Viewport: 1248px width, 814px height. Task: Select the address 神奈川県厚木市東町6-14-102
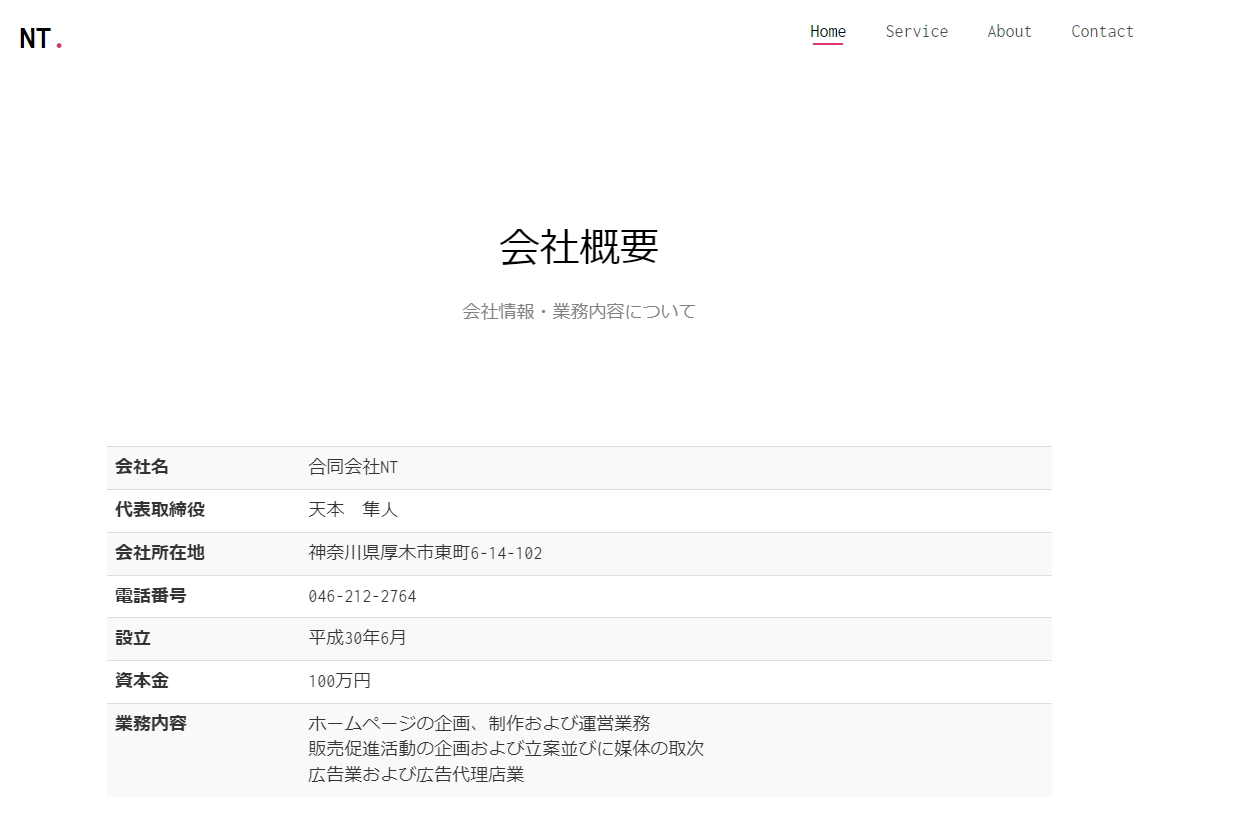pyautogui.click(x=425, y=553)
